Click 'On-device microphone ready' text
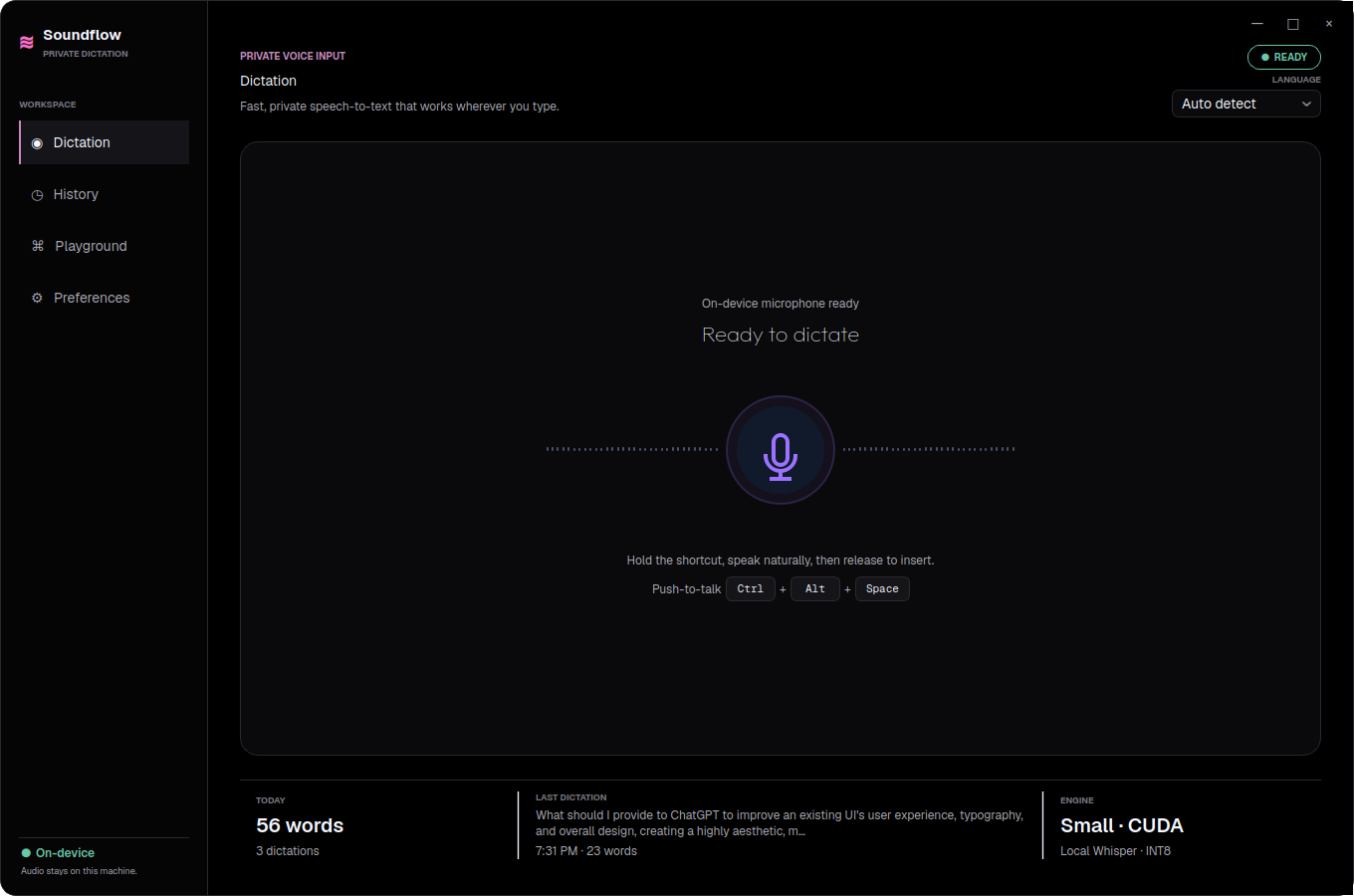The image size is (1354, 896). click(x=781, y=304)
